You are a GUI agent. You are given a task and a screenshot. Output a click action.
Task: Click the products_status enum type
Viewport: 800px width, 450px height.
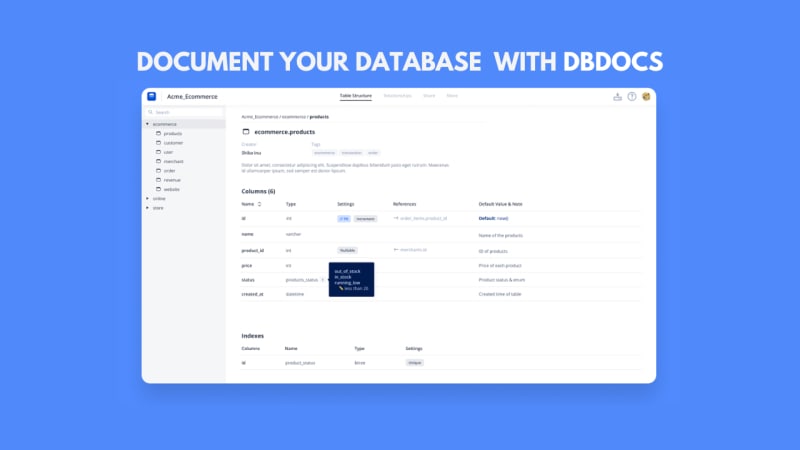(302, 280)
